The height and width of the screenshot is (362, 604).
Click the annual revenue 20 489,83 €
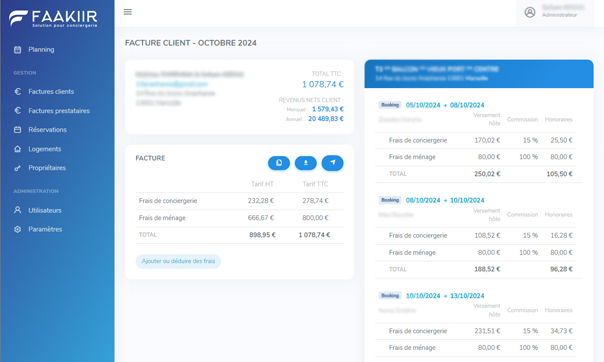[326, 119]
